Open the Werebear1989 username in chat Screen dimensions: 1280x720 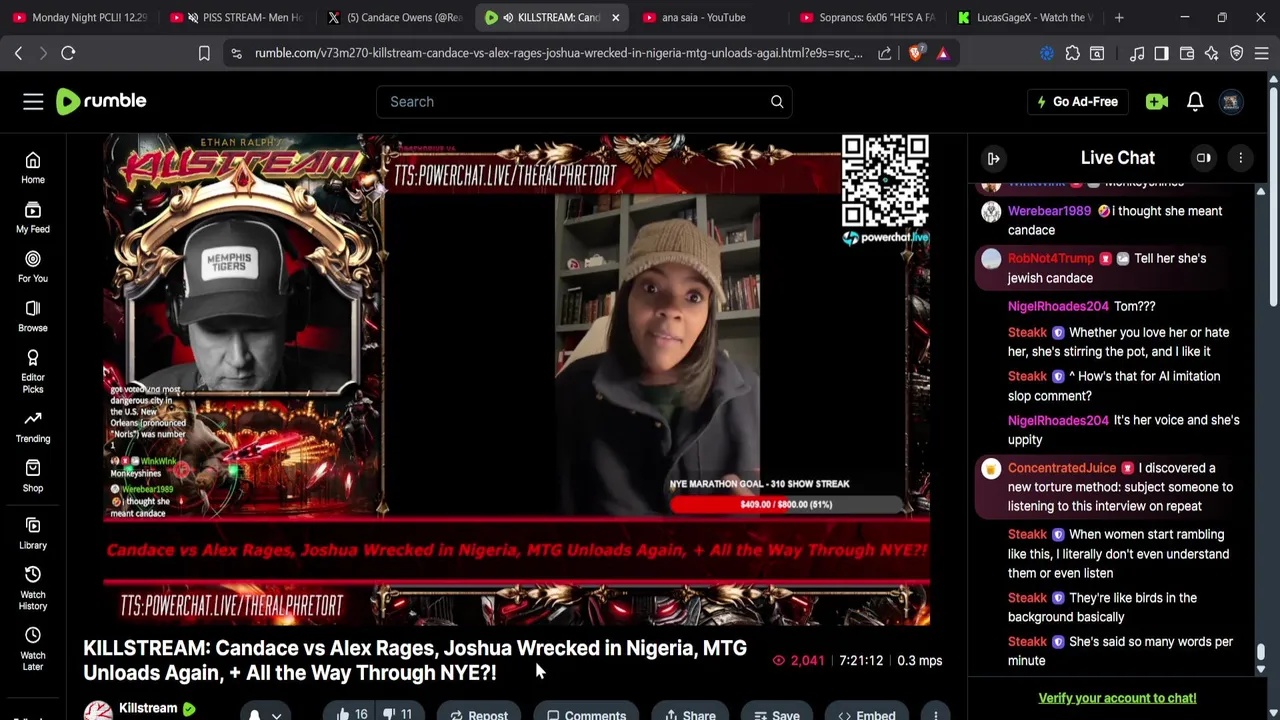click(x=1049, y=211)
